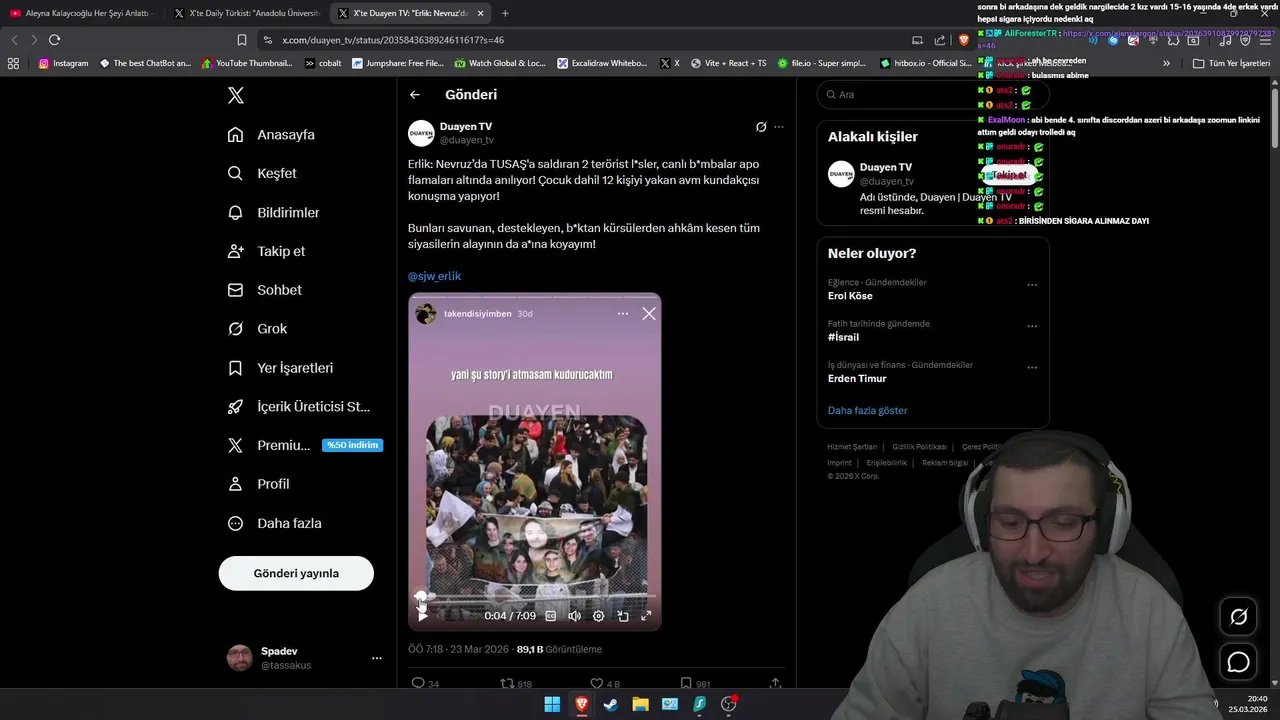Click the browser back arrow

tap(14, 40)
